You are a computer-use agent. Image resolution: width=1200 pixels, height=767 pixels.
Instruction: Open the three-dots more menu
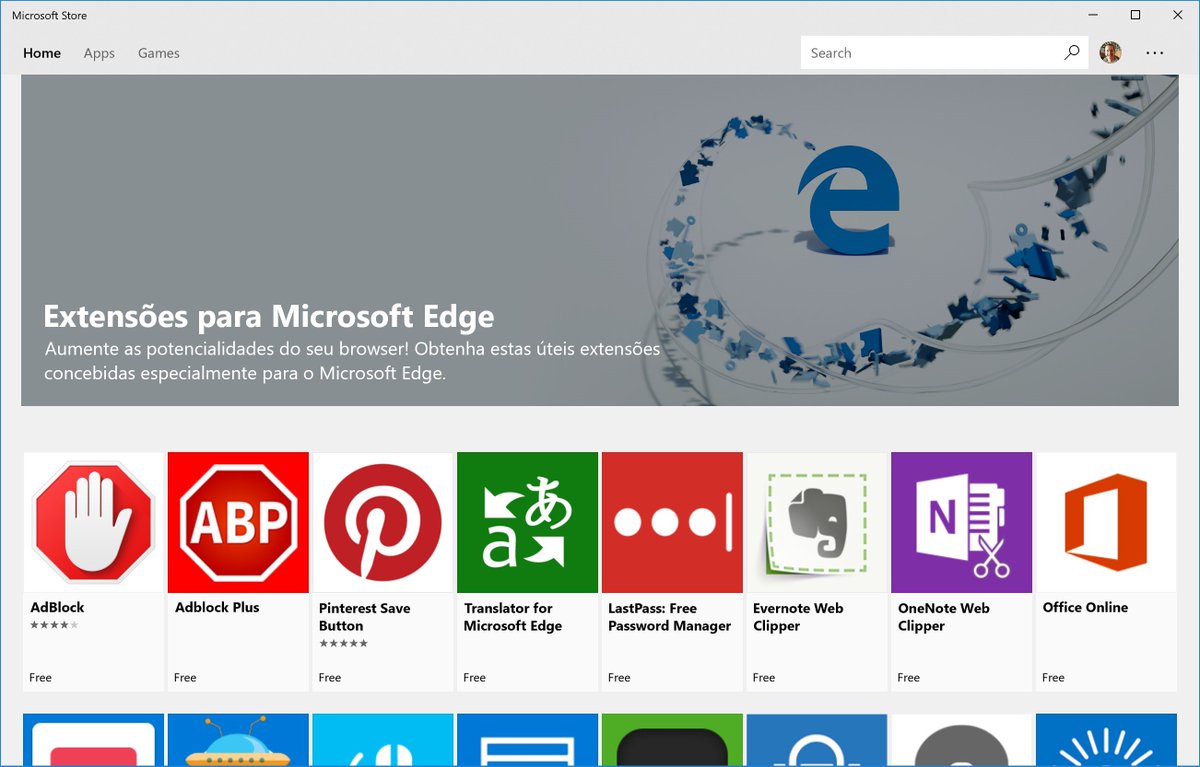click(x=1155, y=53)
